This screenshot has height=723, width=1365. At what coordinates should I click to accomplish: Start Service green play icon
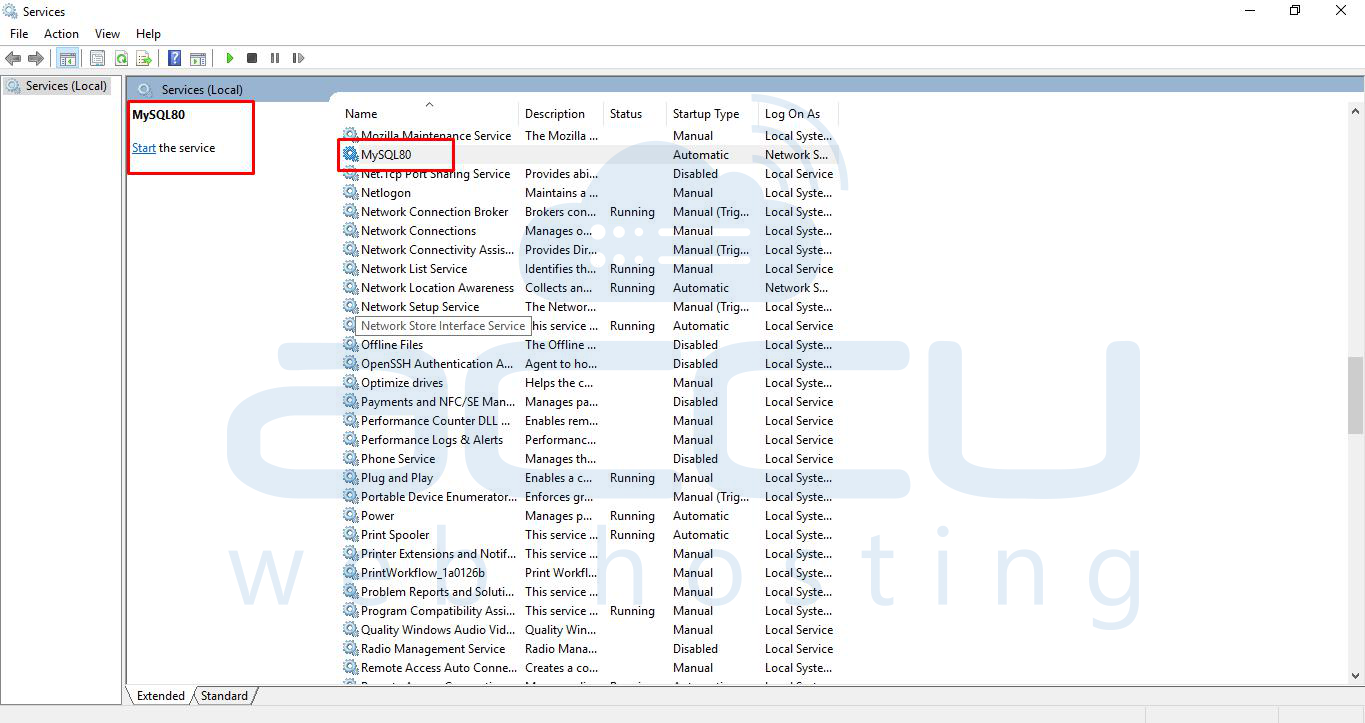click(229, 58)
